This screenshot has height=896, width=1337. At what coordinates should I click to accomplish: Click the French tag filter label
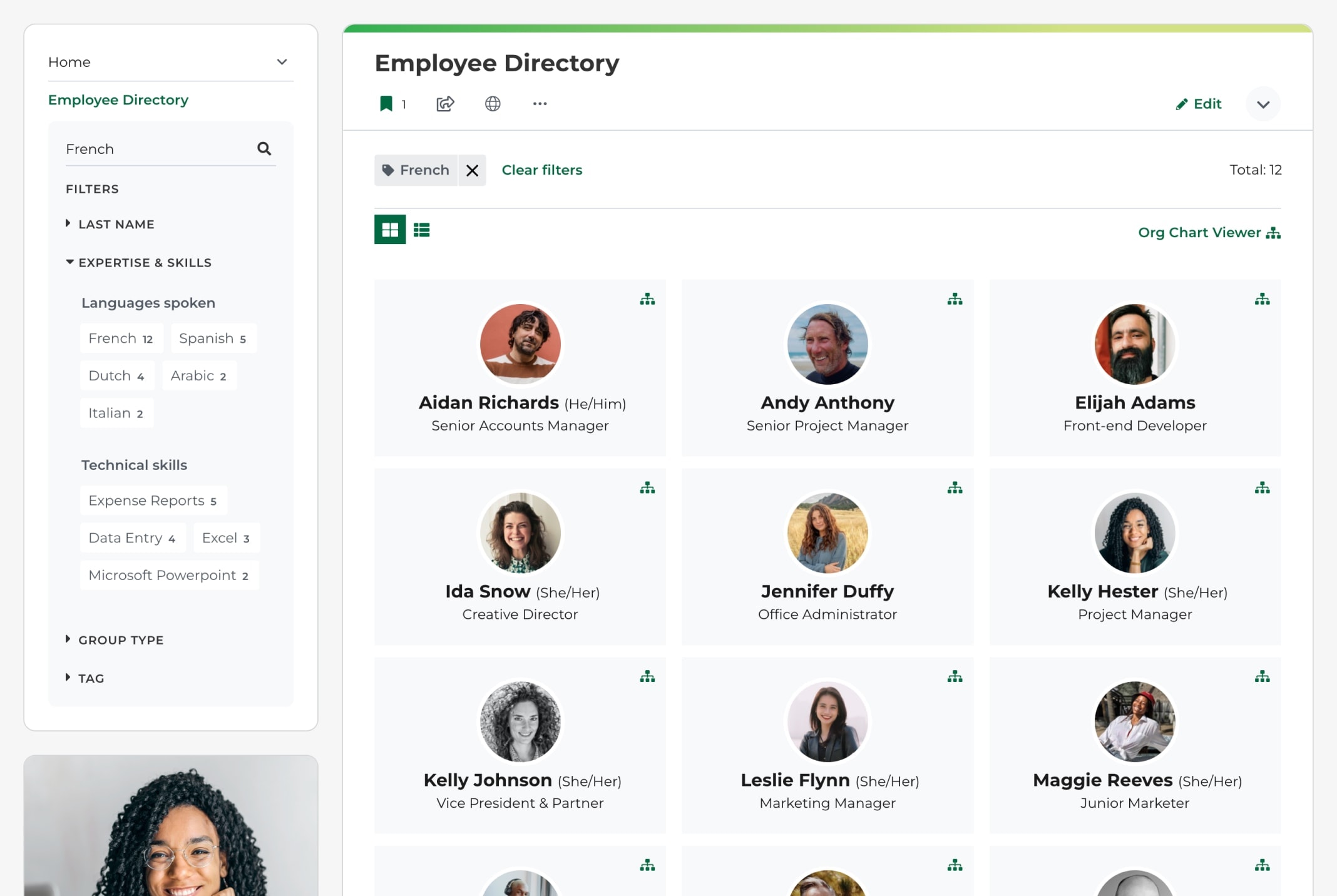(x=416, y=170)
